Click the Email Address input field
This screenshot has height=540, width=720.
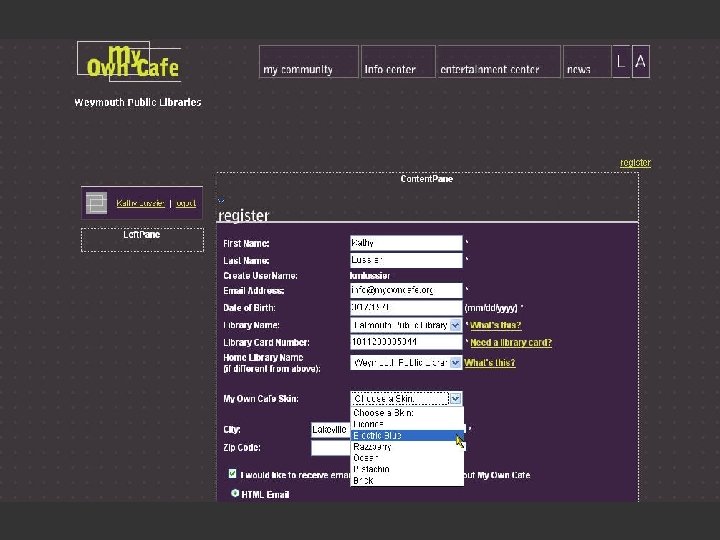coord(406,290)
